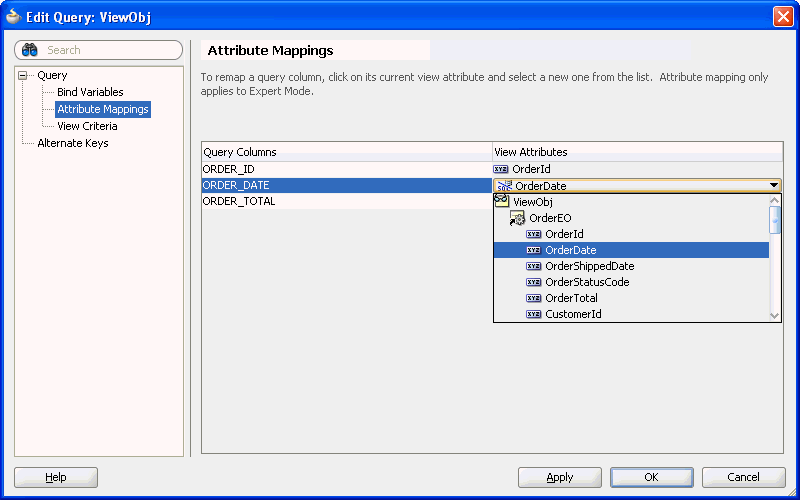Confirm with the OK button
The image size is (800, 500).
[x=652, y=477]
